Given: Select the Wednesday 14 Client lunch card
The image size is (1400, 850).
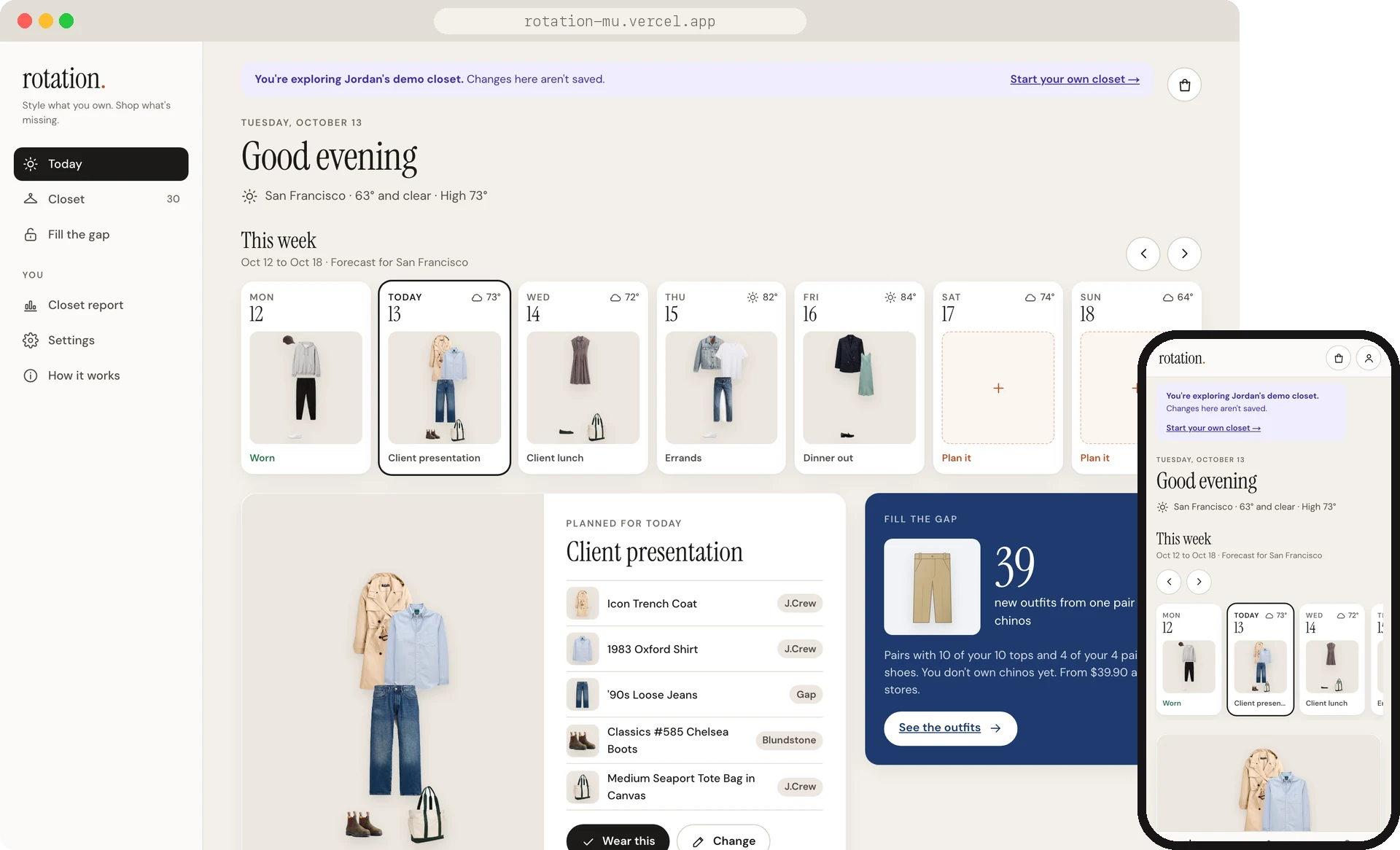Looking at the screenshot, I should (x=583, y=378).
